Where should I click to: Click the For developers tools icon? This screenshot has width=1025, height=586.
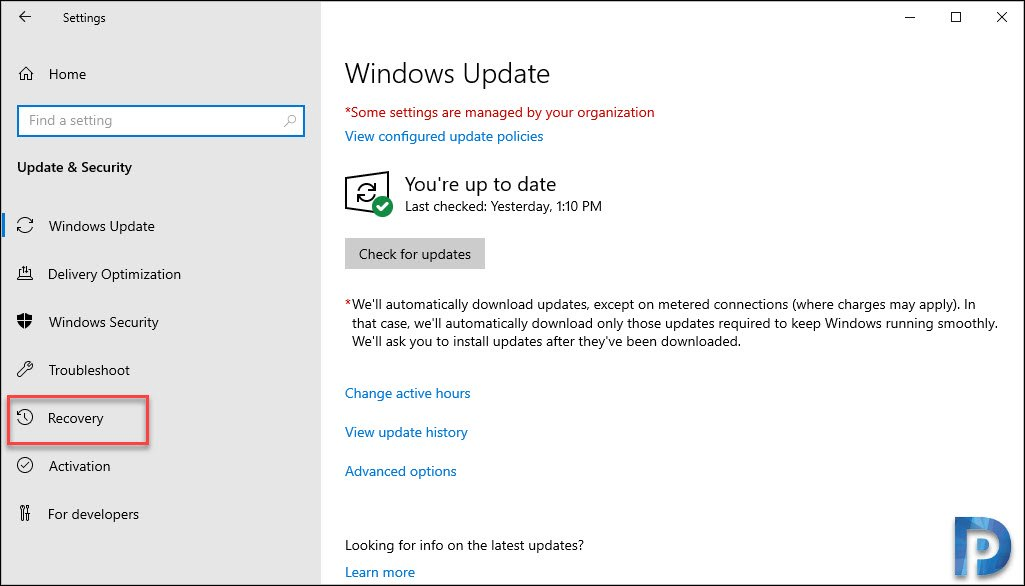point(25,513)
